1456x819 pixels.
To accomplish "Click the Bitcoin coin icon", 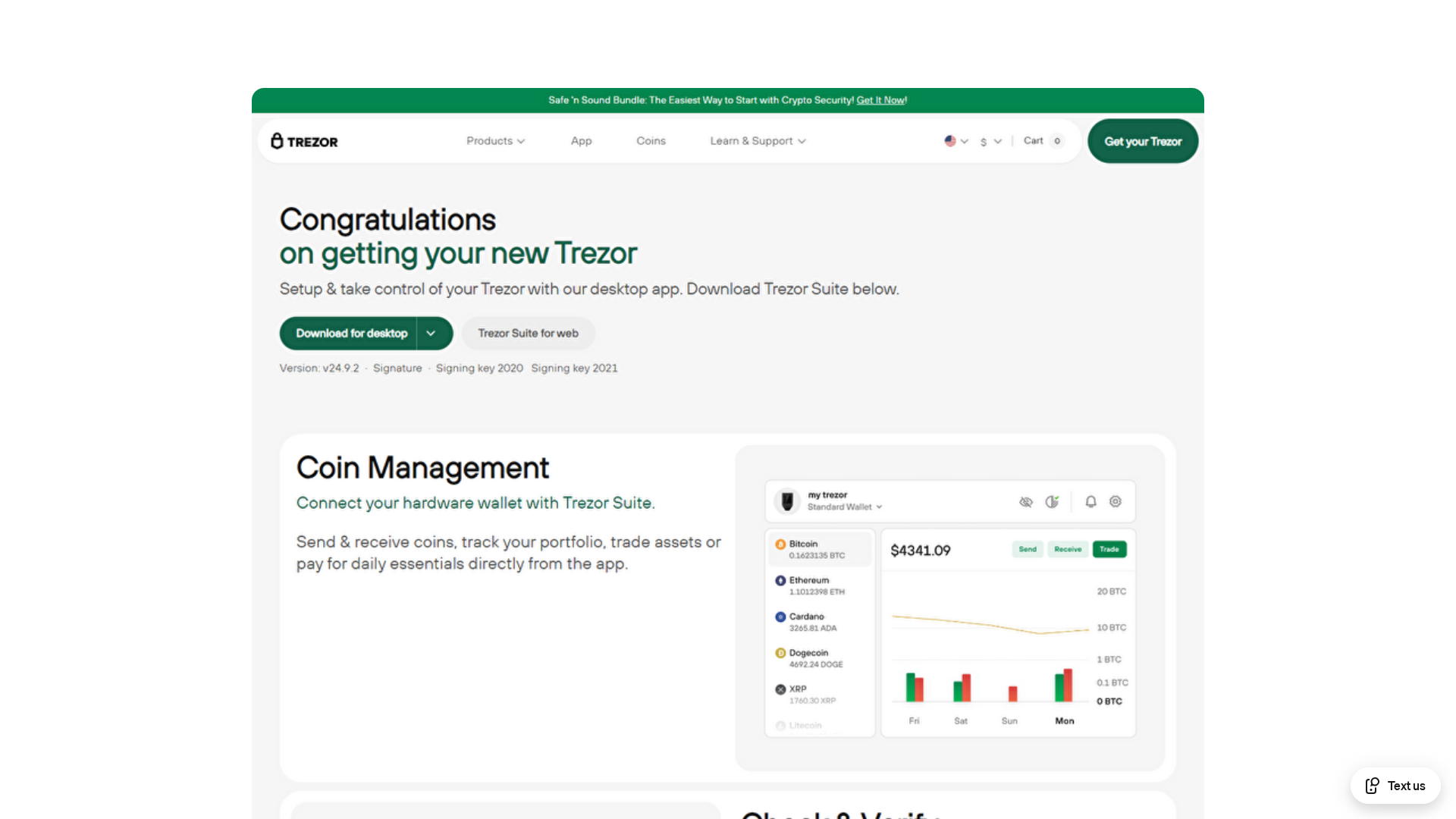I will point(780,544).
